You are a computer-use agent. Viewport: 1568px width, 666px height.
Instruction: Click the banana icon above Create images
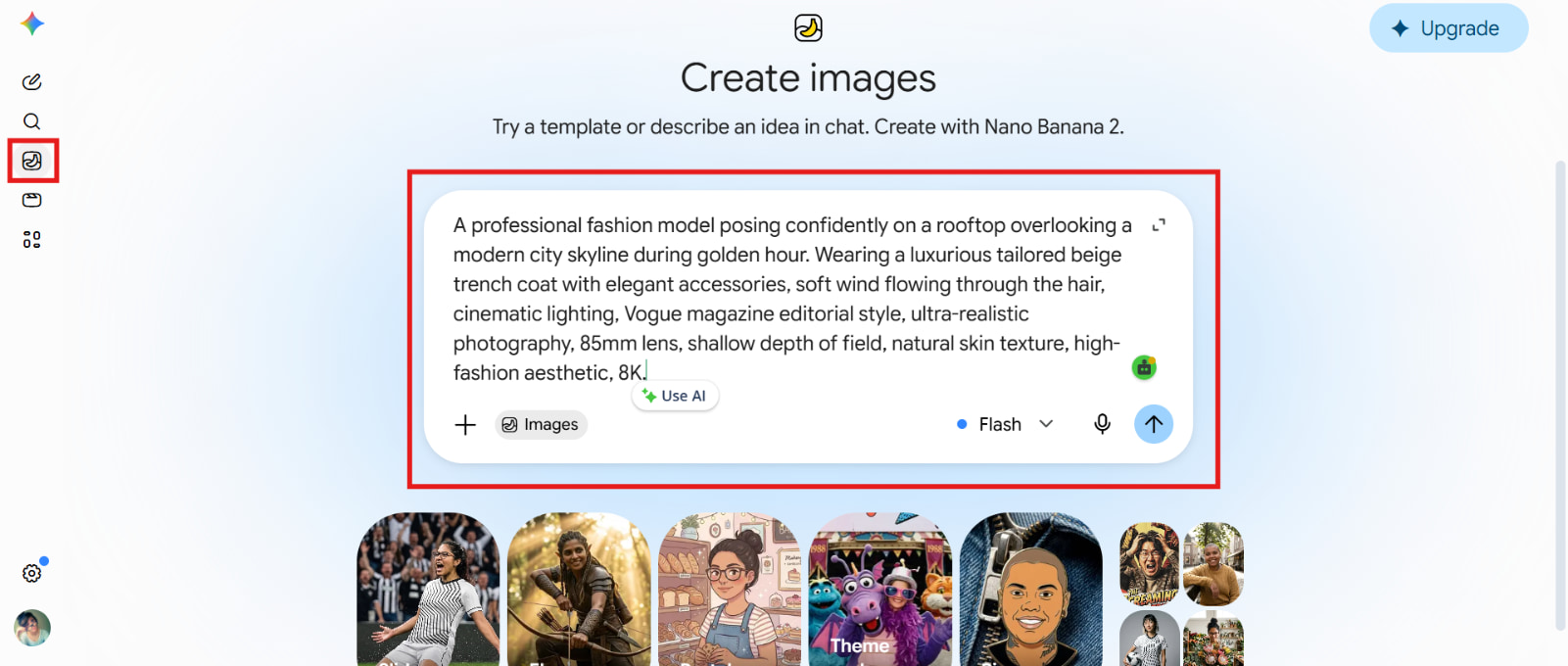[x=808, y=27]
